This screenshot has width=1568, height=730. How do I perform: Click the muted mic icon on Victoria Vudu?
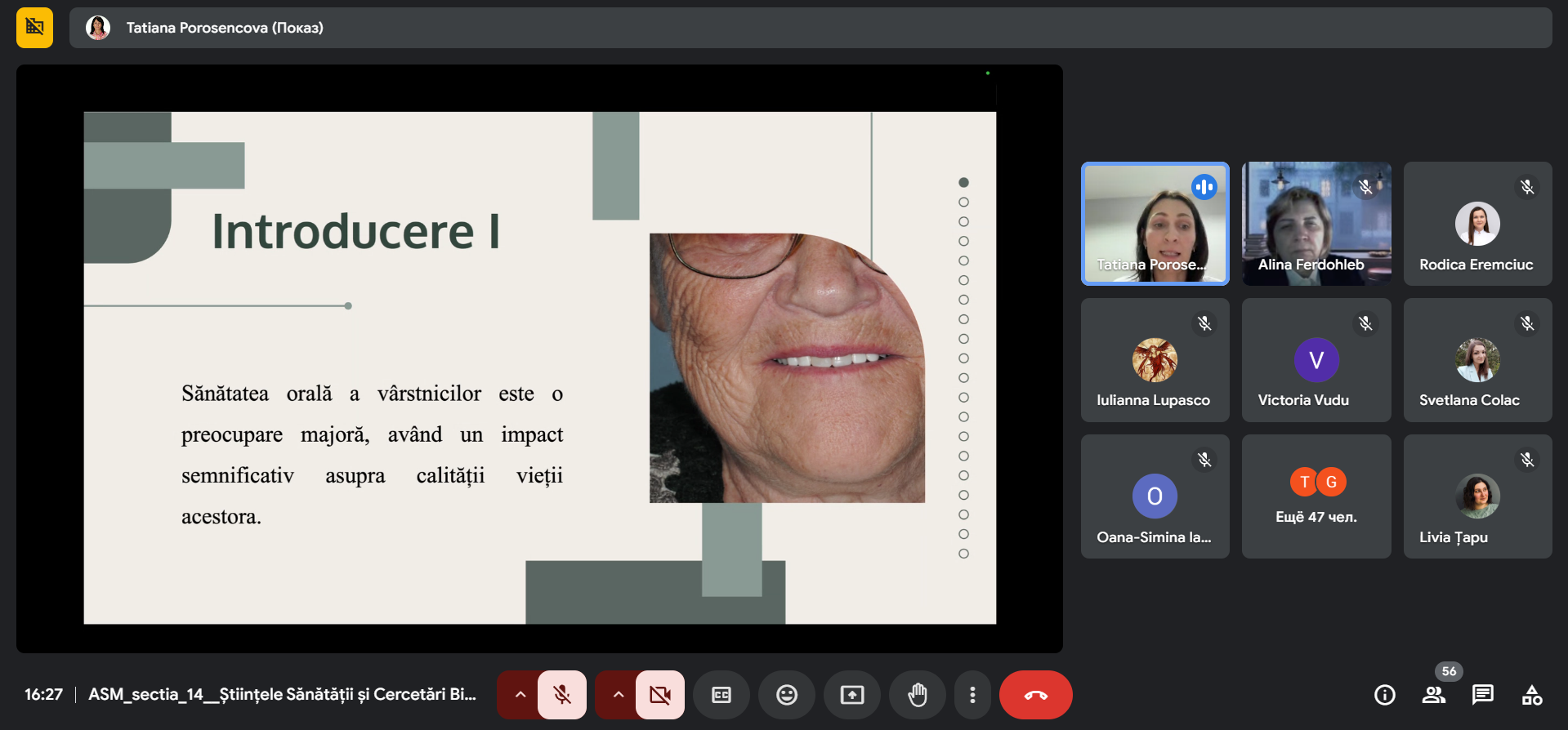pos(1365,323)
